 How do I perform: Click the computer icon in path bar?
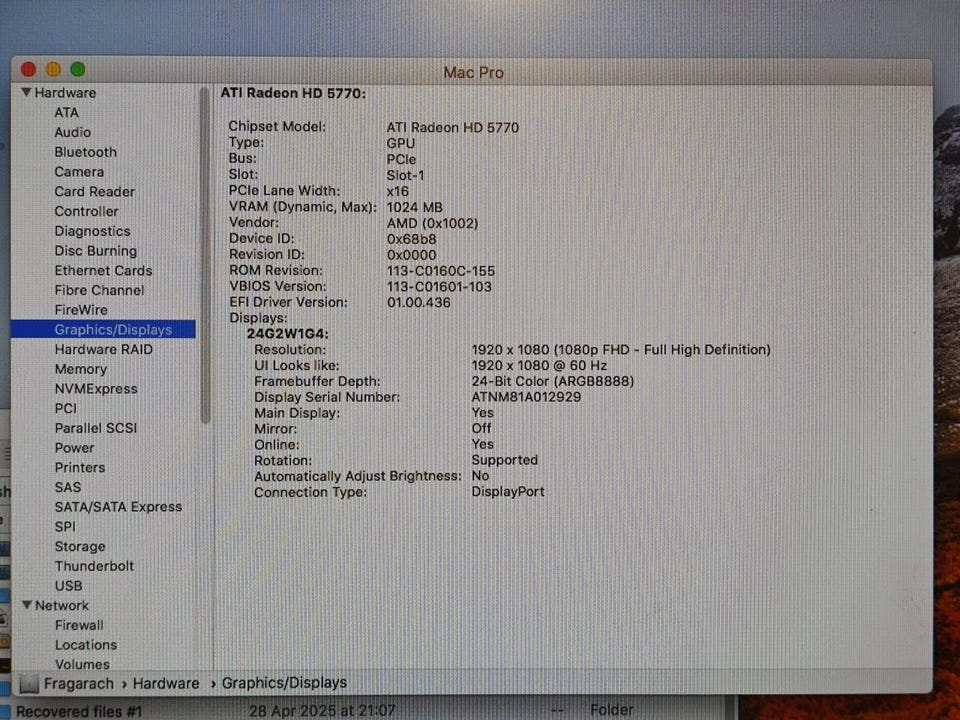click(x=29, y=683)
